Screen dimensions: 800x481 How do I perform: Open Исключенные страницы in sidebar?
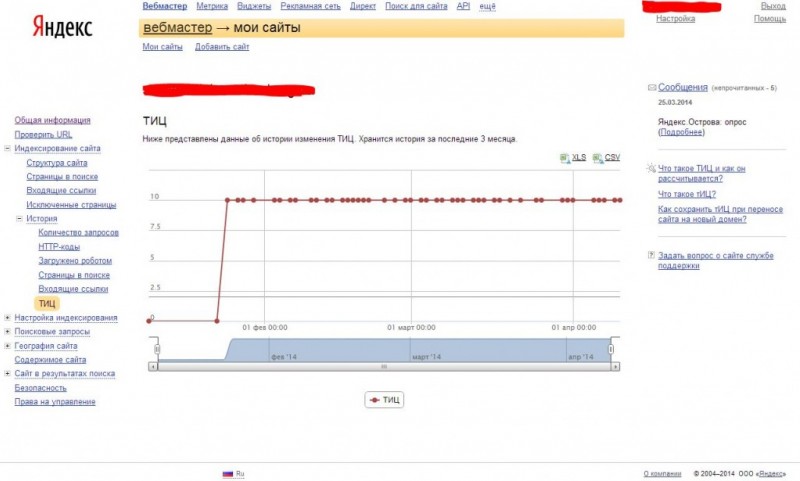click(x=71, y=205)
